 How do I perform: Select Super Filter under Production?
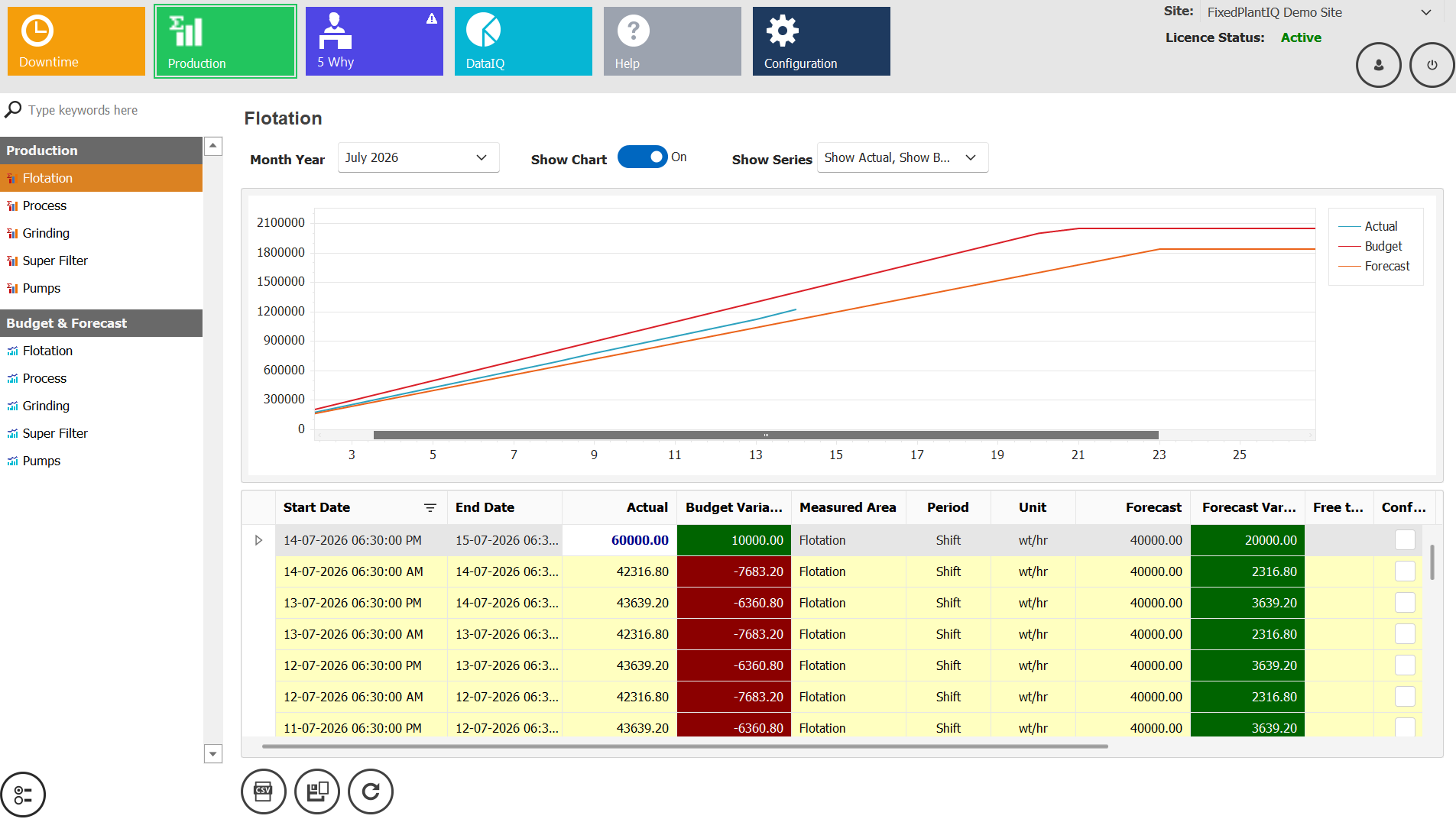point(101,261)
